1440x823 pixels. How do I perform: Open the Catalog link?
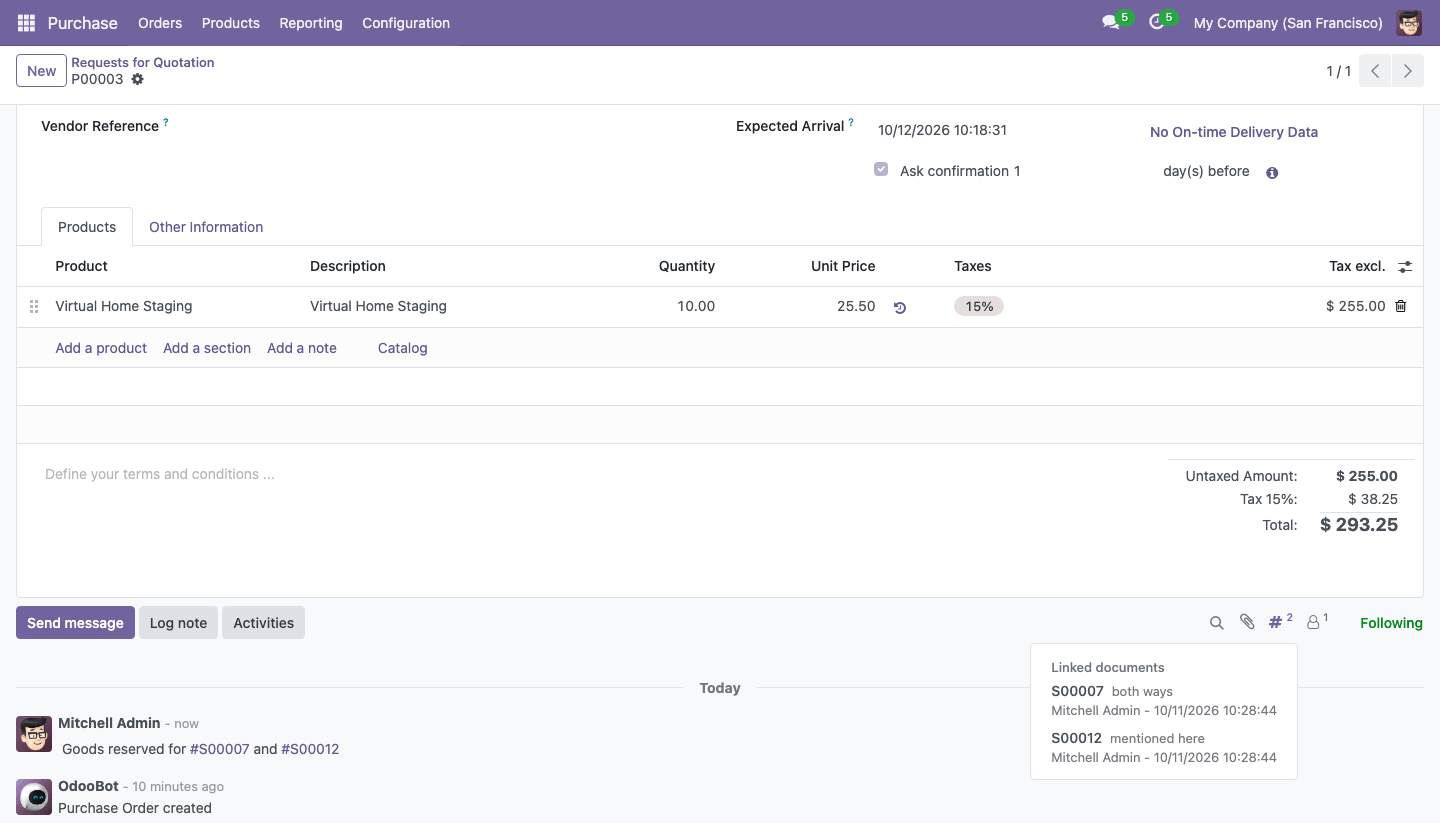pyautogui.click(x=403, y=348)
